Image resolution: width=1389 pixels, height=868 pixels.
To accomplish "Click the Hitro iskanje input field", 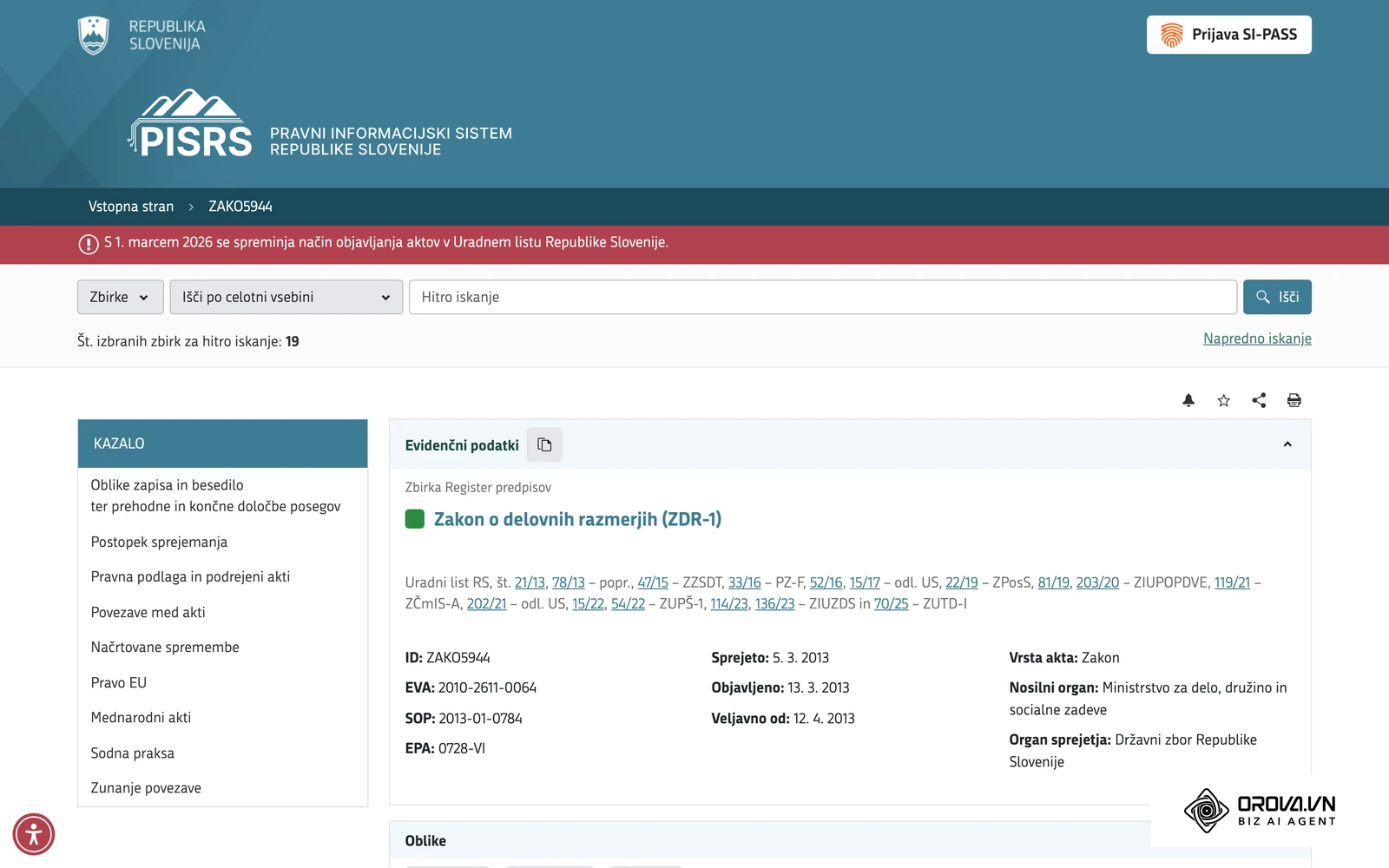I will 823,297.
